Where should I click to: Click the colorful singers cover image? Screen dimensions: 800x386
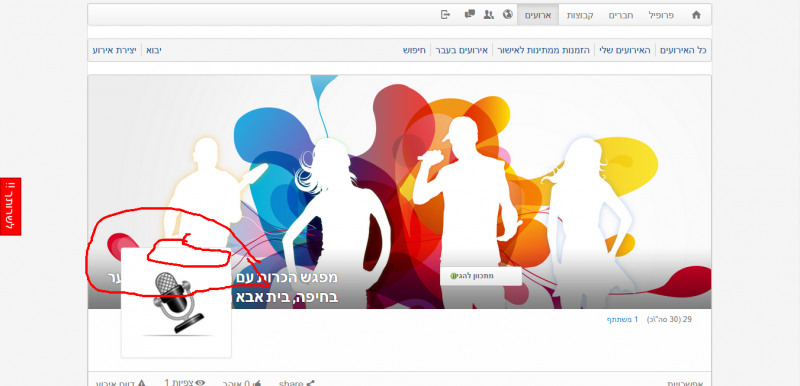[x=399, y=192]
